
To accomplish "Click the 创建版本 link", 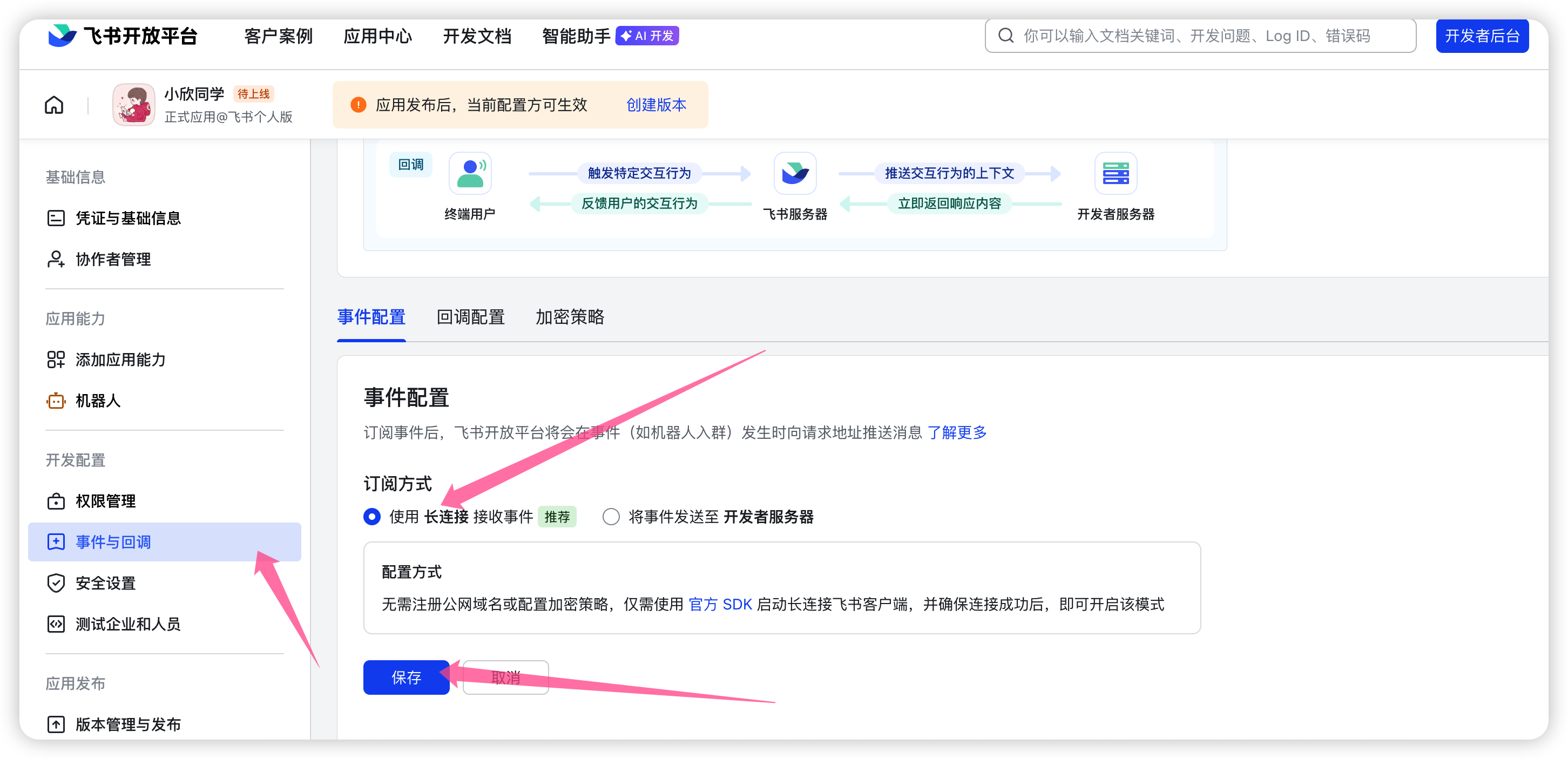I will (x=656, y=105).
